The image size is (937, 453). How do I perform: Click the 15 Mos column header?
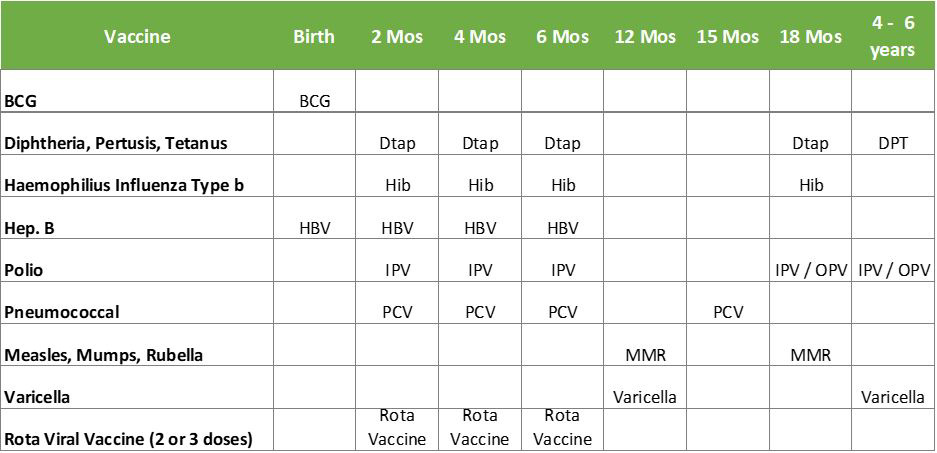click(x=727, y=37)
